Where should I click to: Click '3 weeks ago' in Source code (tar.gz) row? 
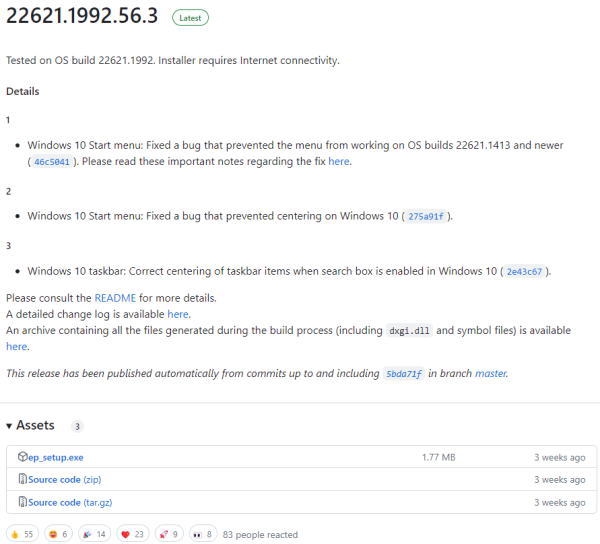559,502
